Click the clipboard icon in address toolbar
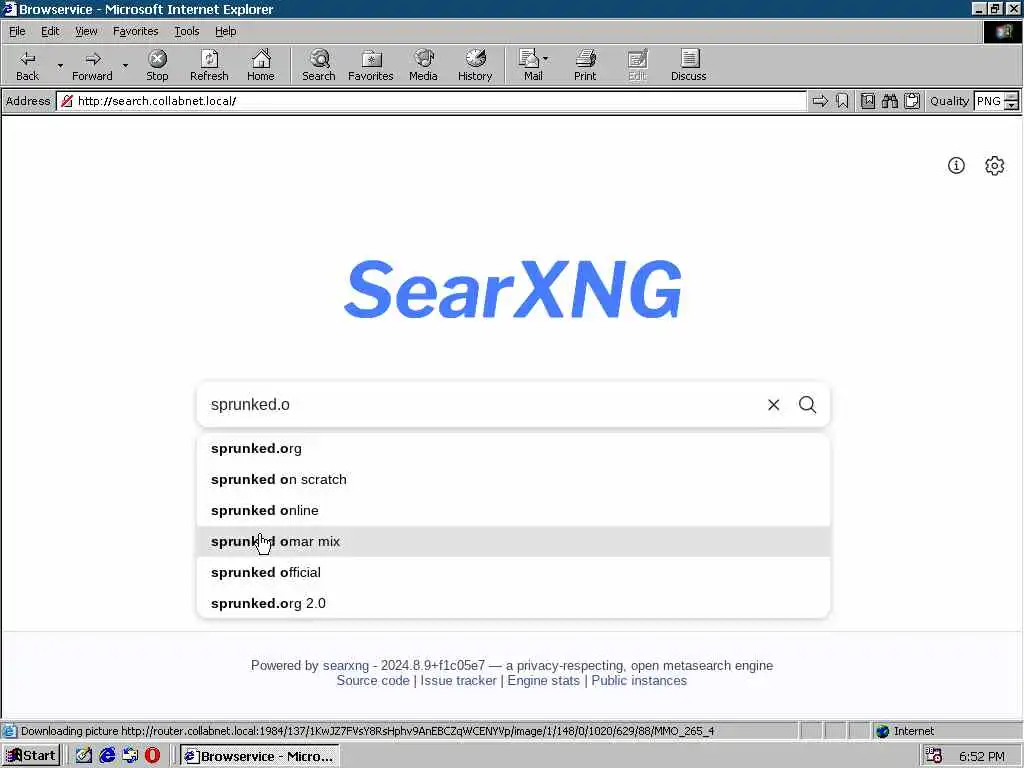This screenshot has width=1024, height=768. click(912, 101)
